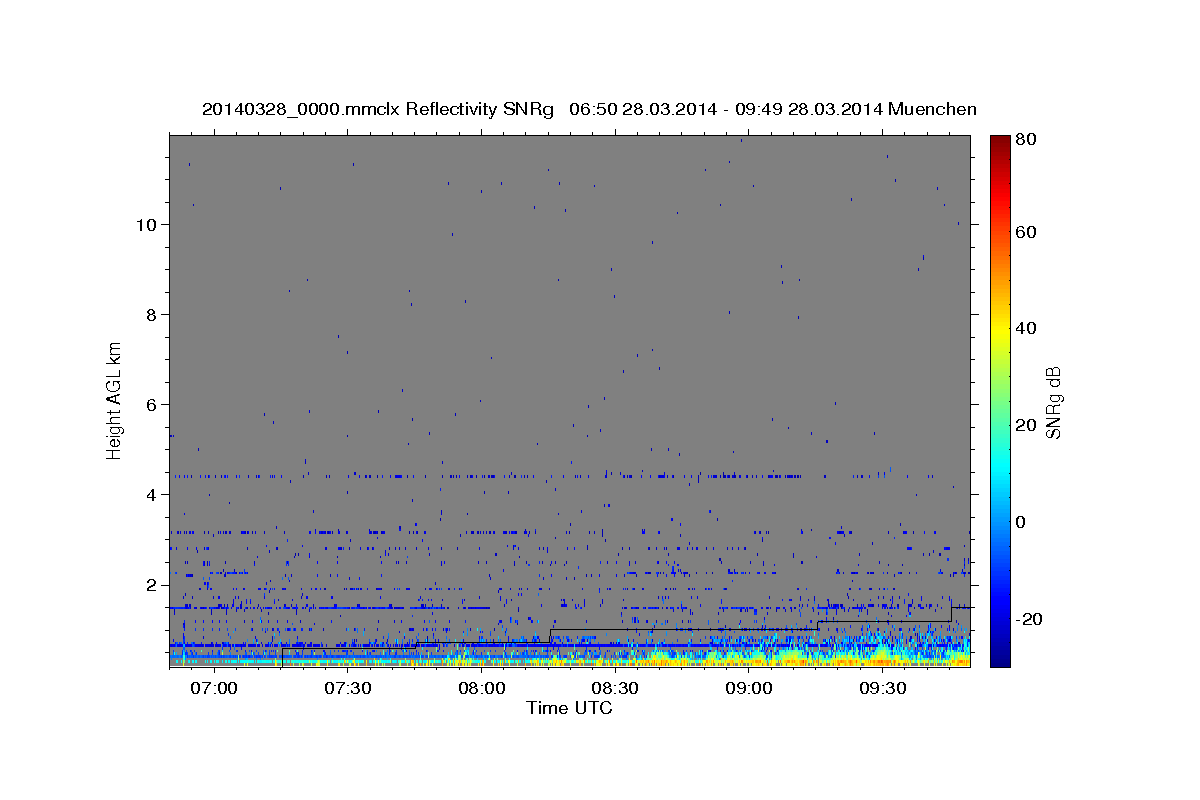
Task: Click the 'Height AGL km' axis label
Action: coord(115,399)
